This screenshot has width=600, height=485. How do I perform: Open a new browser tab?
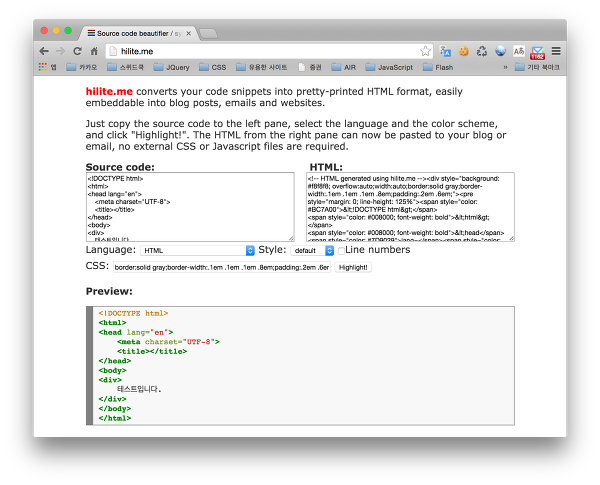[x=209, y=34]
